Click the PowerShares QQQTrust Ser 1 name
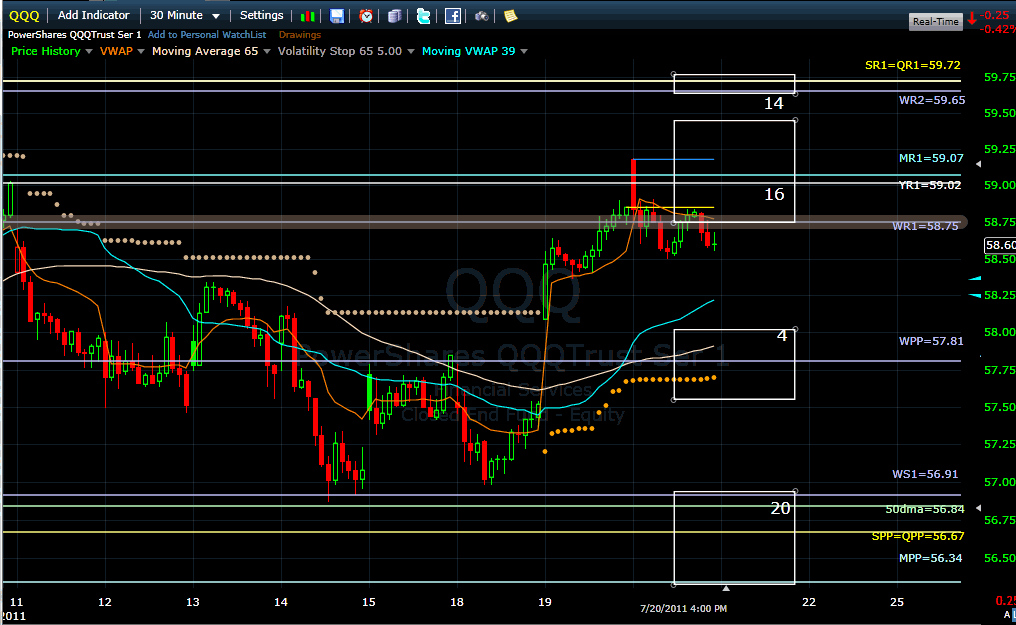Viewport: 1016px width, 625px height. 75,35
